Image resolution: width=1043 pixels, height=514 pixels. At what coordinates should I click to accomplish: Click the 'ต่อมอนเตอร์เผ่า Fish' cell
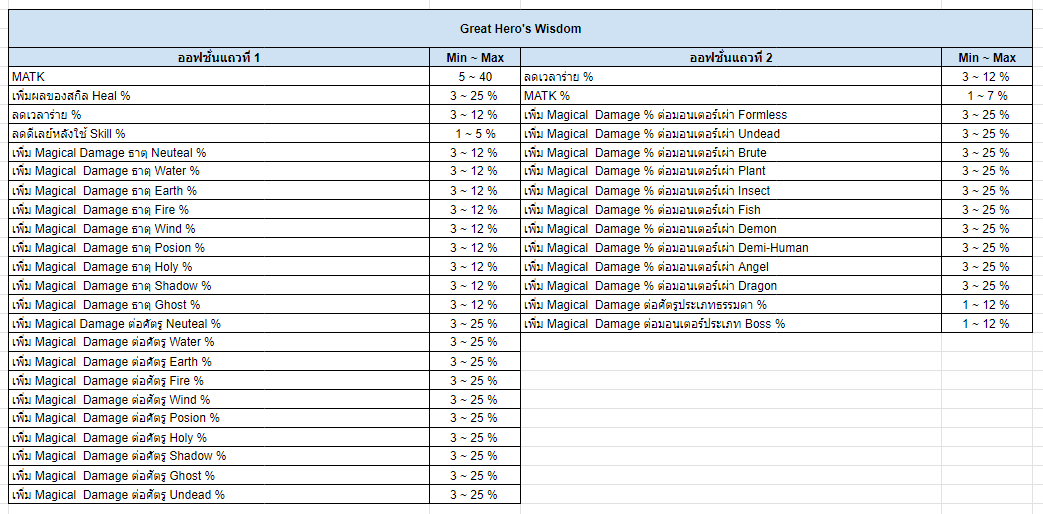tap(731, 209)
